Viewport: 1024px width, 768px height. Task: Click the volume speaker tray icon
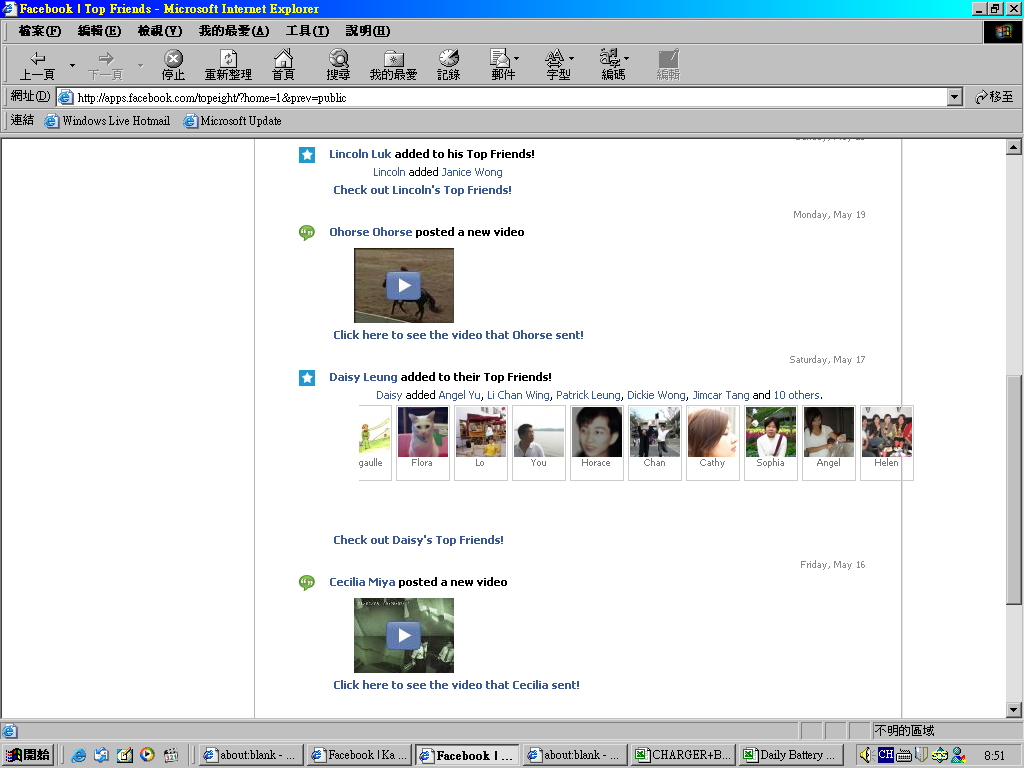pos(865,755)
